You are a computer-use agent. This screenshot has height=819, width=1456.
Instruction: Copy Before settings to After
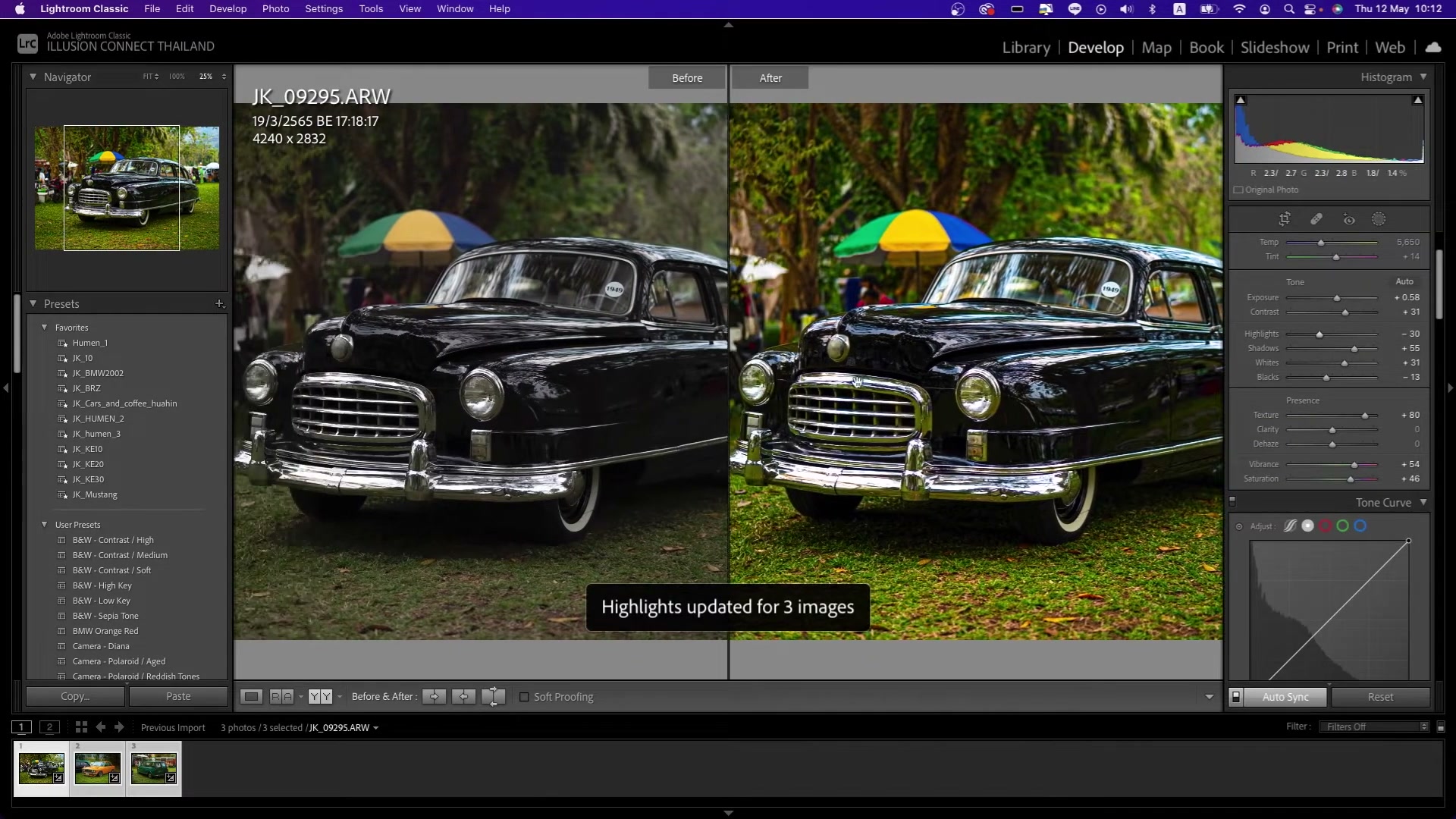coord(435,696)
